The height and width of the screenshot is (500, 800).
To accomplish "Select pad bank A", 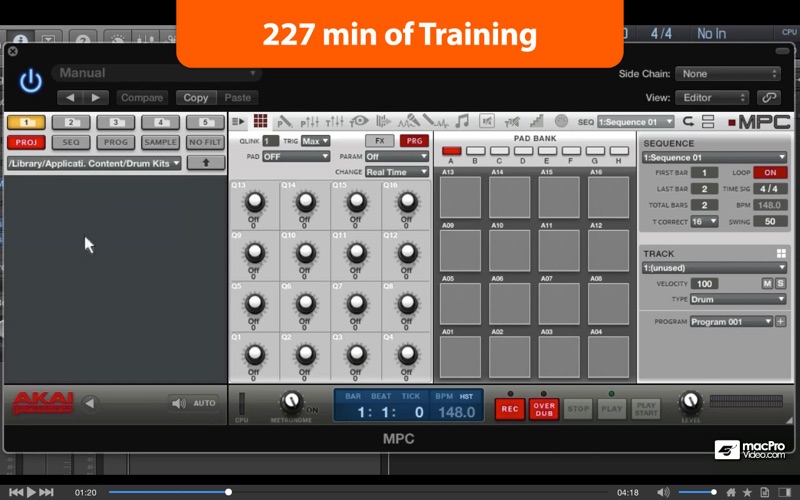I will pos(451,151).
